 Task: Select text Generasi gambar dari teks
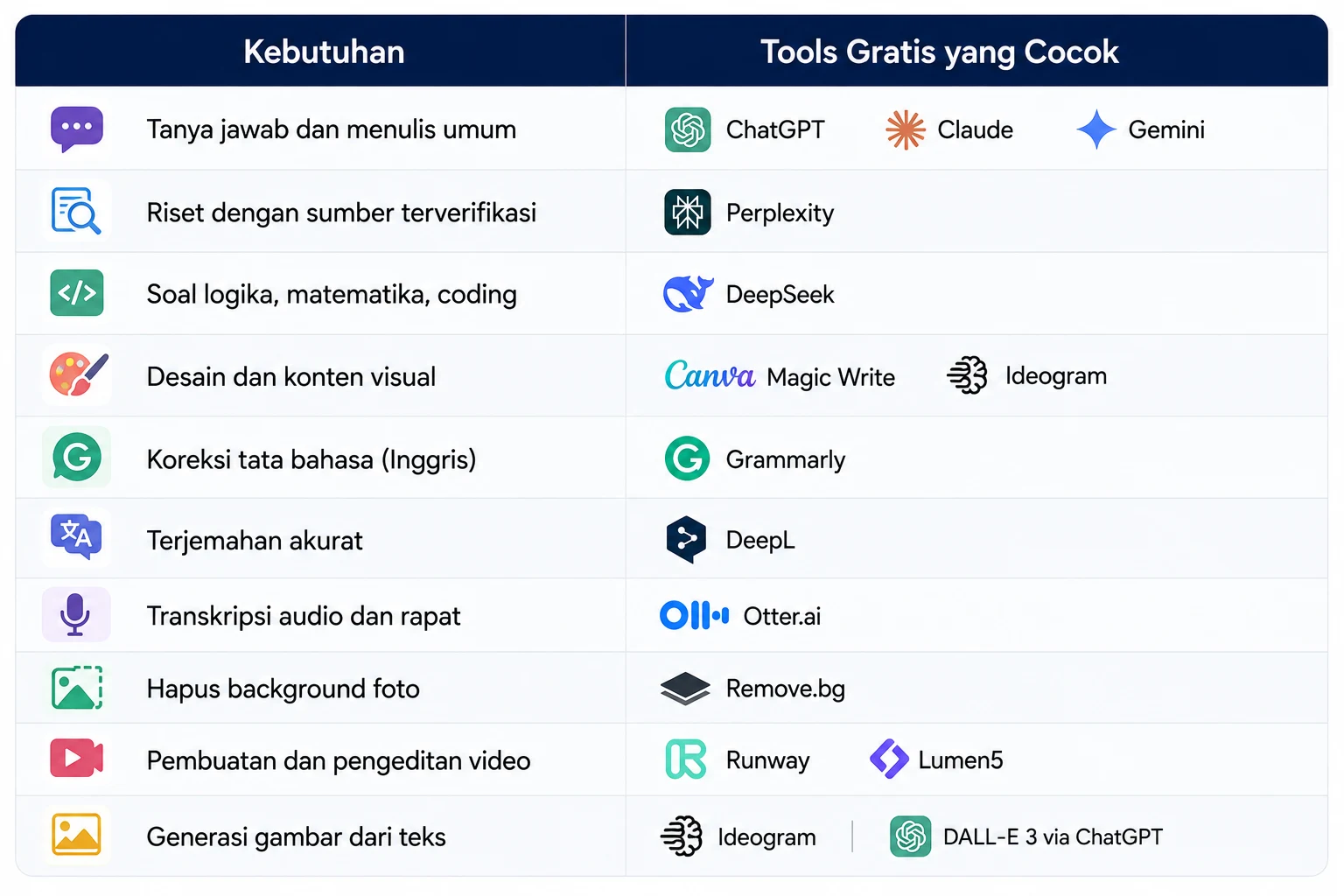(x=297, y=837)
